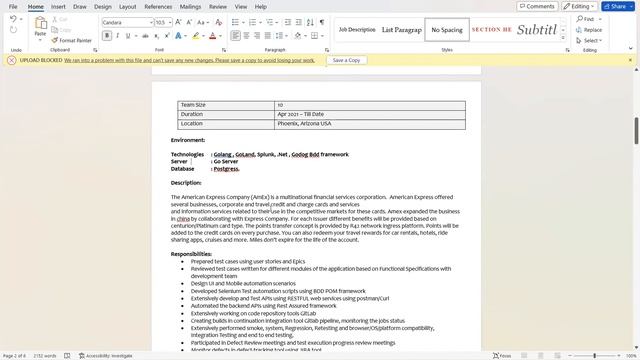Decrease font size with the shrink icon
This screenshot has height=360, width=640.
tap(189, 22)
